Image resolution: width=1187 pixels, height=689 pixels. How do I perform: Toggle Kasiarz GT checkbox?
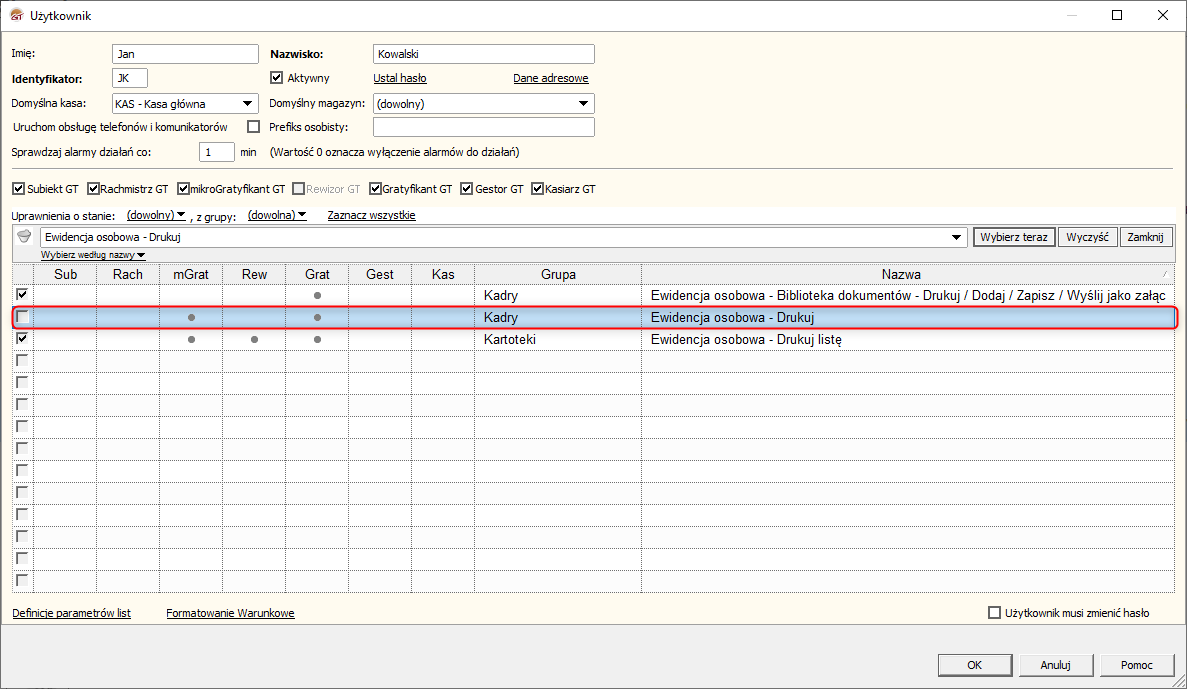537,189
